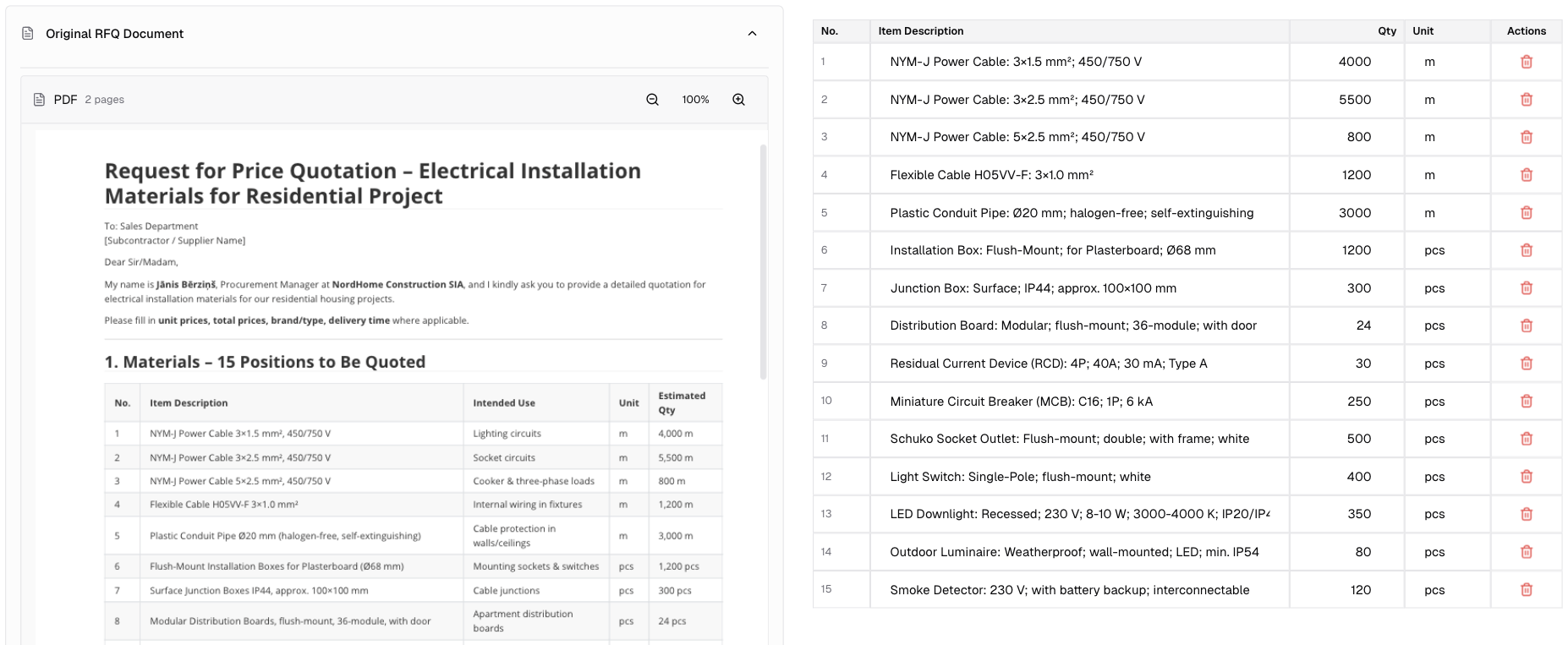Image resolution: width=1568 pixels, height=645 pixels.
Task: Edit quantity 80 for Outdoor Luminaire
Action: pos(1346,552)
